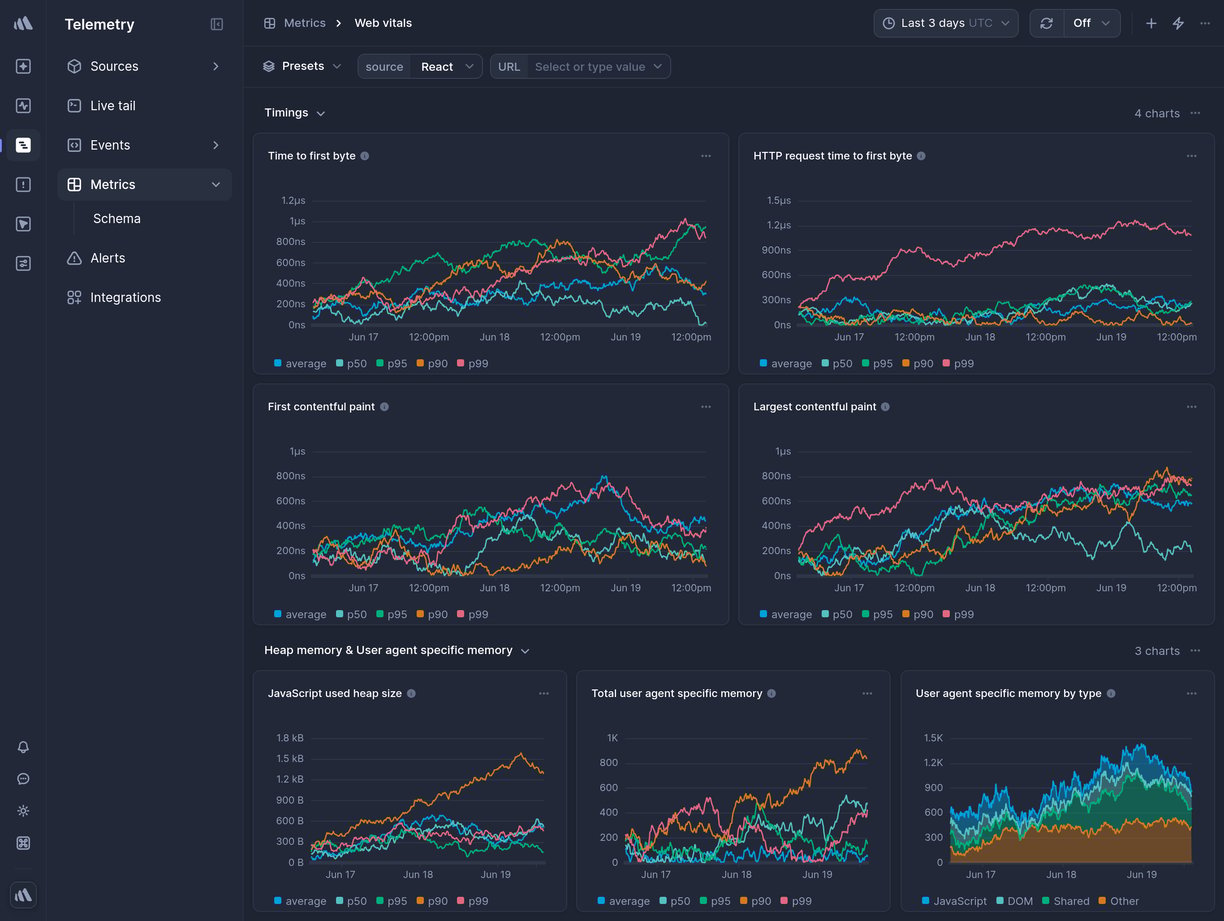Image resolution: width=1224 pixels, height=921 pixels.
Task: Open the top bar more options ellipsis
Action: [1204, 23]
